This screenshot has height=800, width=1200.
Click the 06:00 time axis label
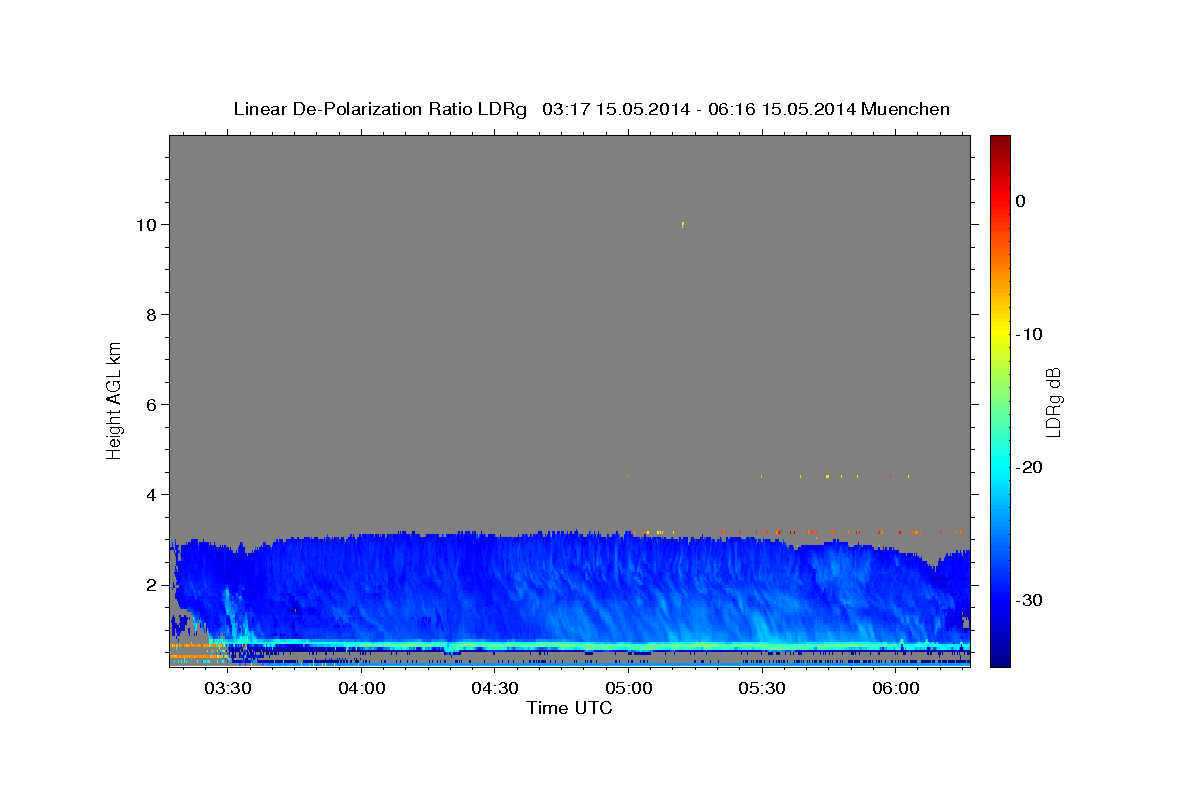click(895, 689)
